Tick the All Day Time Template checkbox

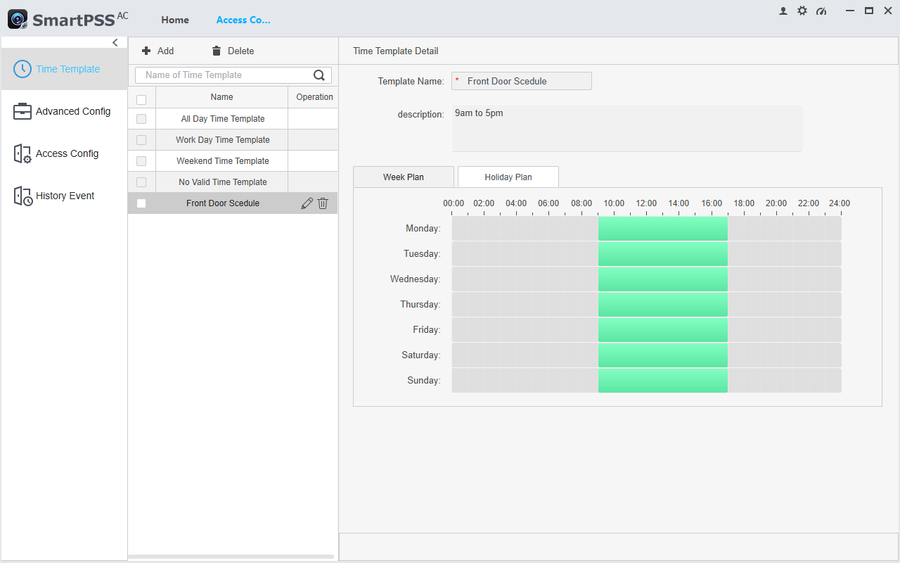pyautogui.click(x=141, y=119)
